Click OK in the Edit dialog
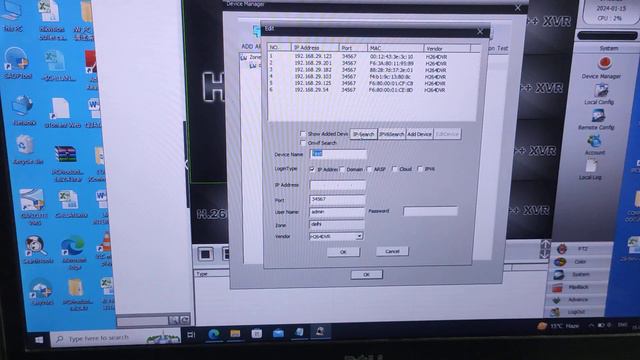 pos(343,252)
